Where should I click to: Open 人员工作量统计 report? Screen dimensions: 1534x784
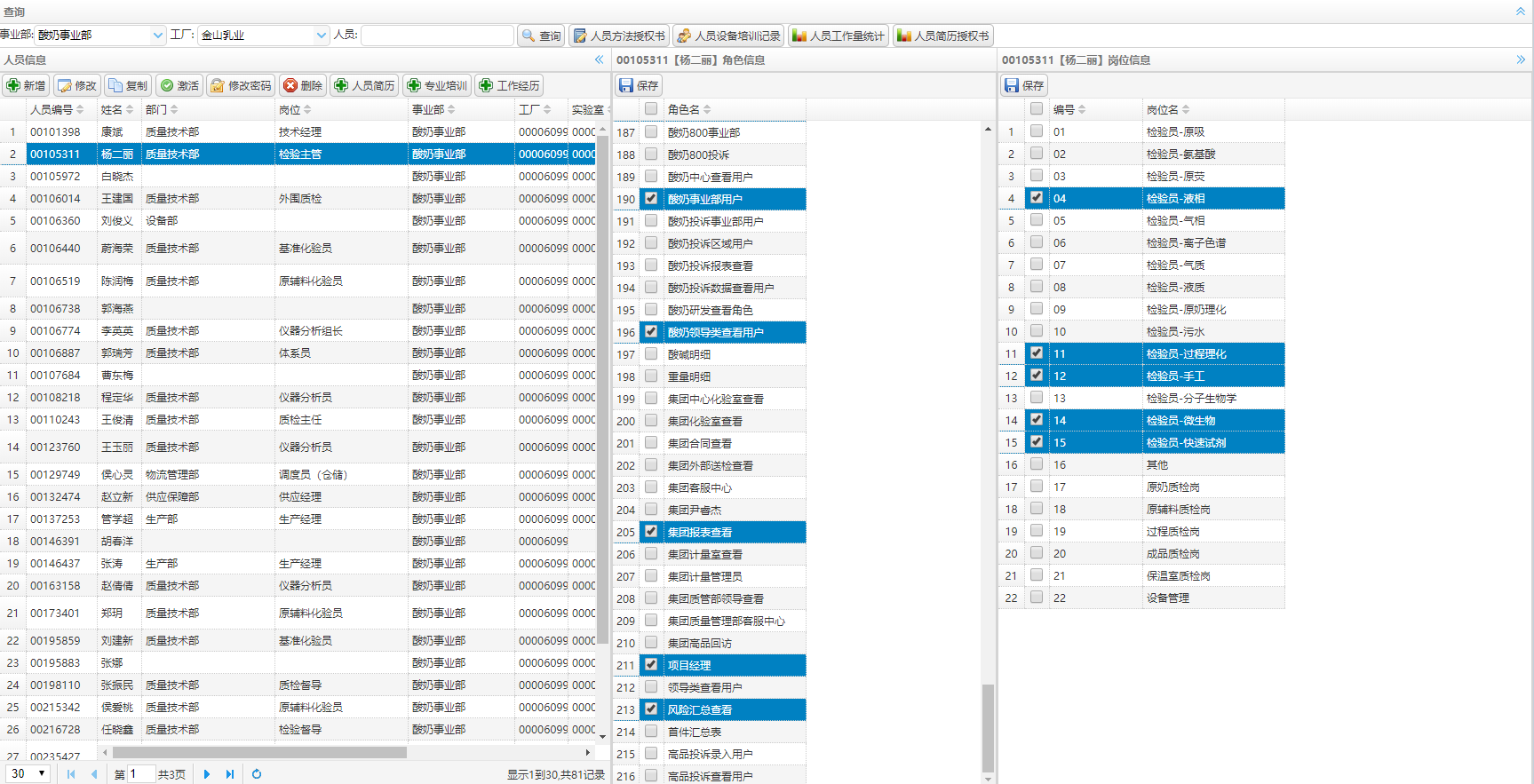838,36
